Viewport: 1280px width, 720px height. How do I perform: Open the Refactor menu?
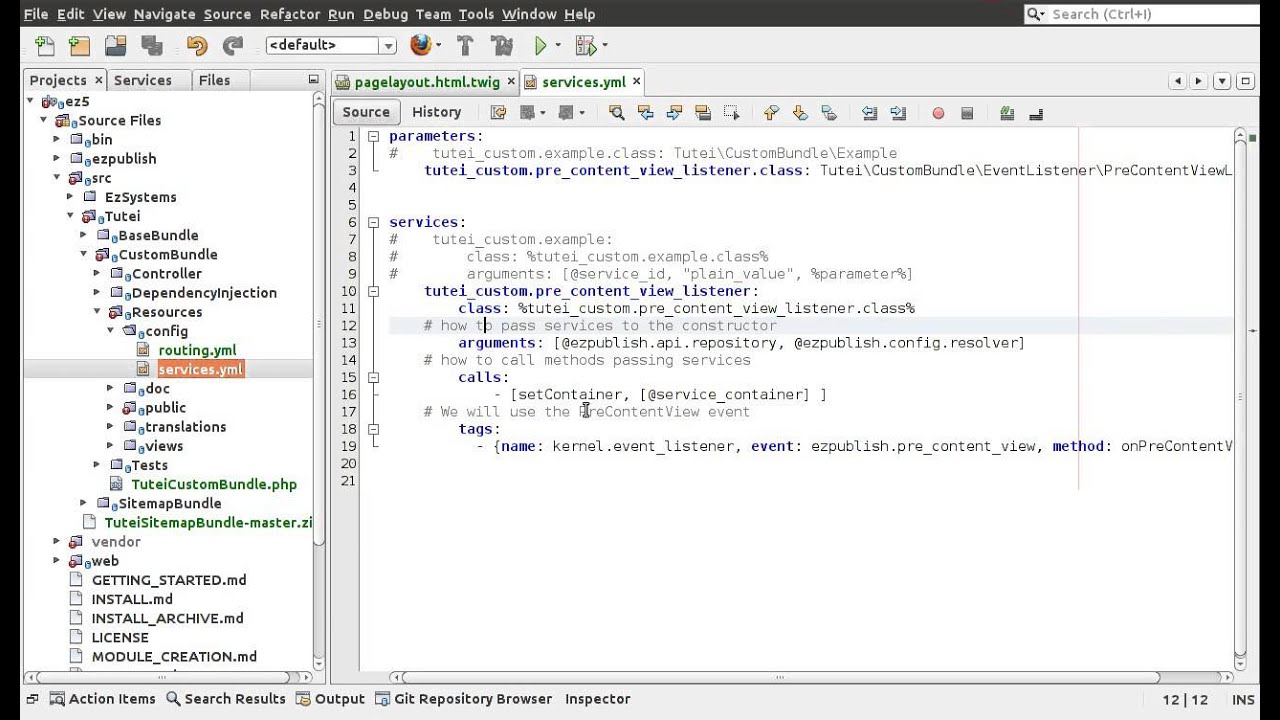(x=290, y=14)
